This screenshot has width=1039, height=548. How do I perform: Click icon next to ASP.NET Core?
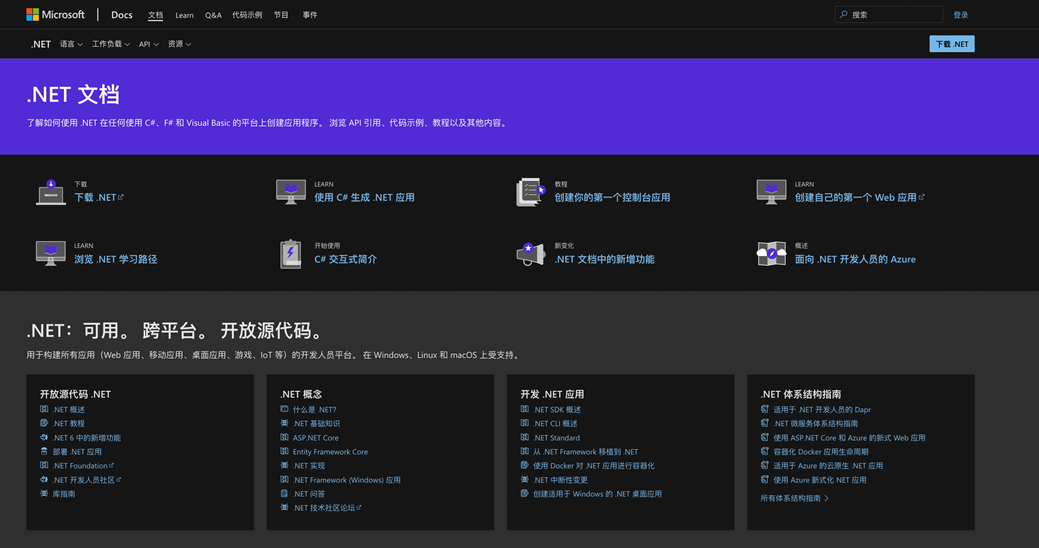(x=284, y=437)
